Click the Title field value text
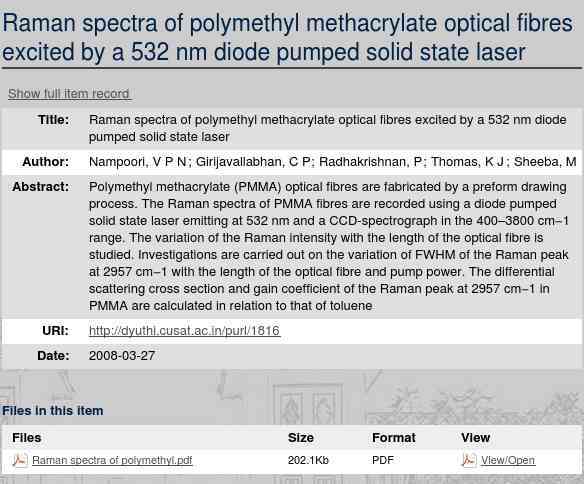The width and height of the screenshot is (584, 484). (x=327, y=128)
